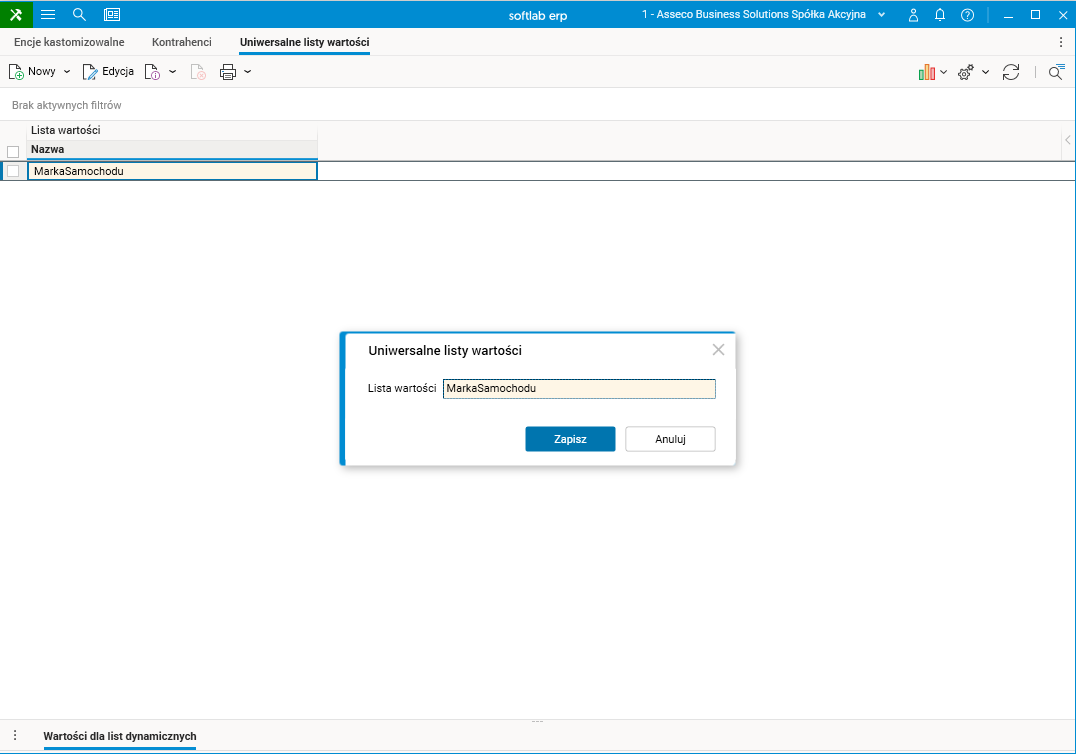Open the filter search icon
Image resolution: width=1076 pixels, height=754 pixels.
click(x=1056, y=72)
